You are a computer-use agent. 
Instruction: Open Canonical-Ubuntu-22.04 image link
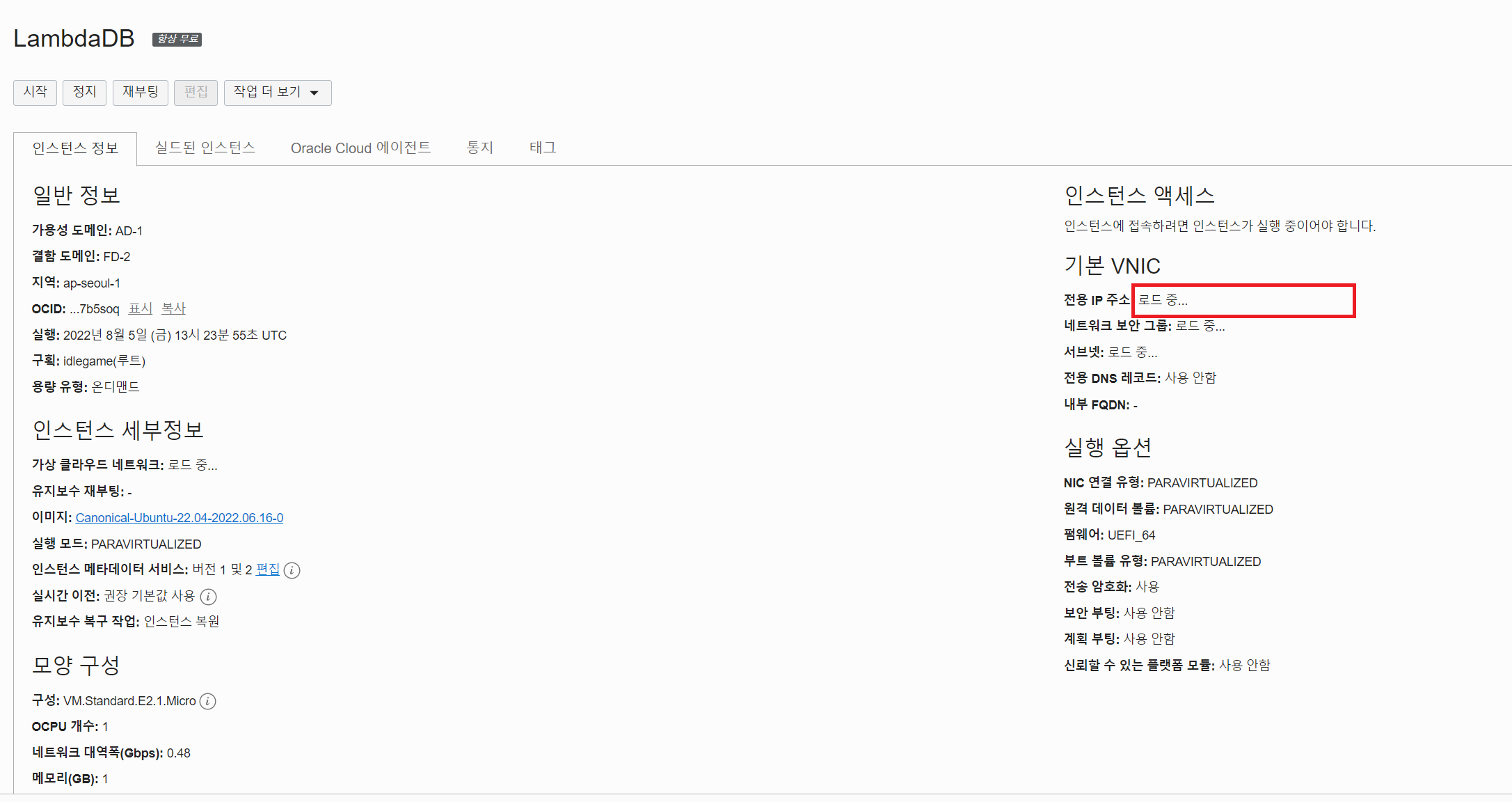coord(179,518)
